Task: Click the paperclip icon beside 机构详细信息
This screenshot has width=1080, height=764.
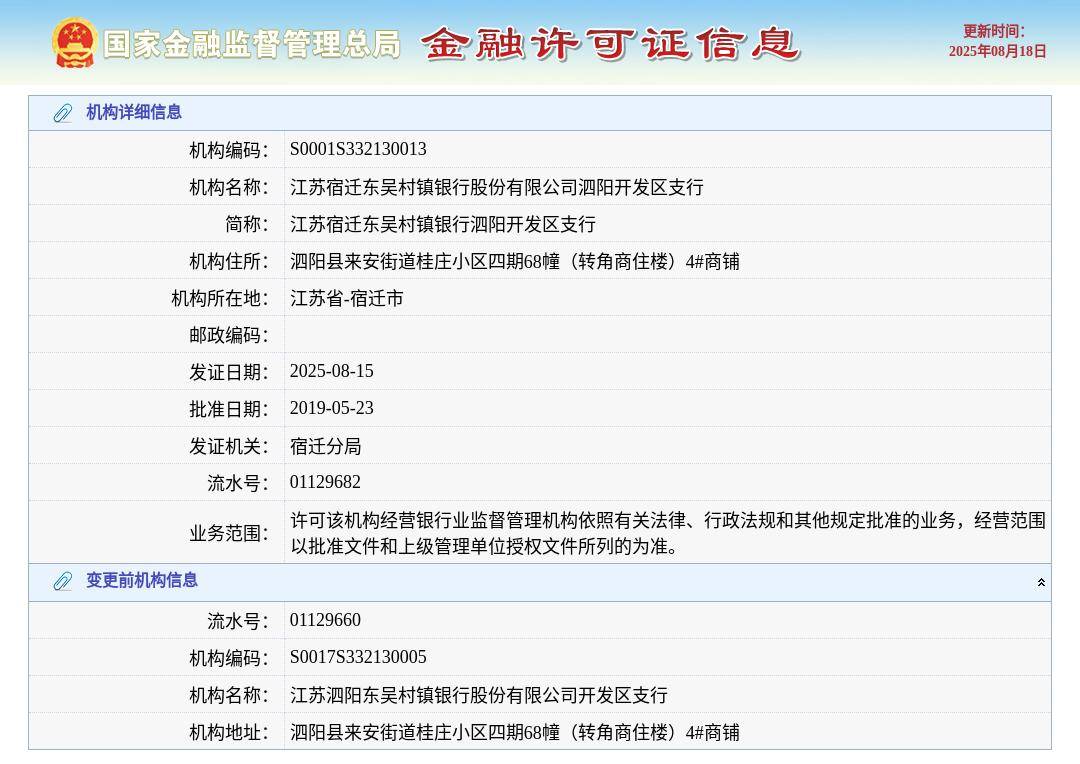Action: point(63,113)
